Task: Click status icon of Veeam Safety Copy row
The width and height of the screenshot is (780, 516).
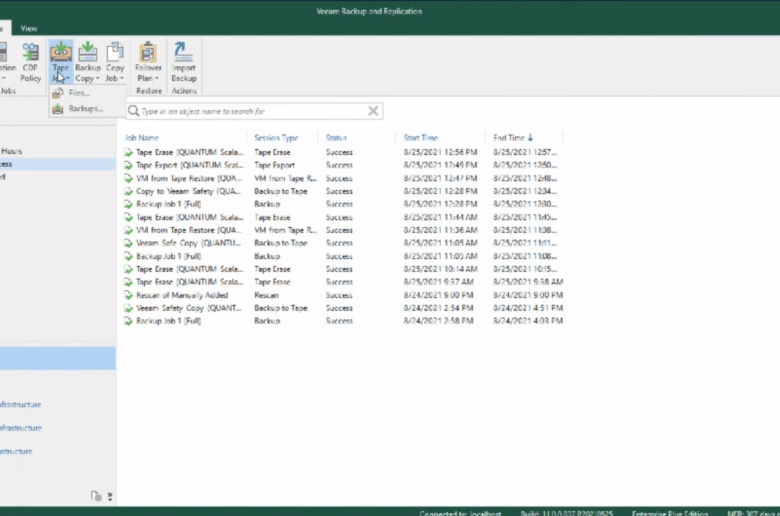Action: pyautogui.click(x=129, y=308)
